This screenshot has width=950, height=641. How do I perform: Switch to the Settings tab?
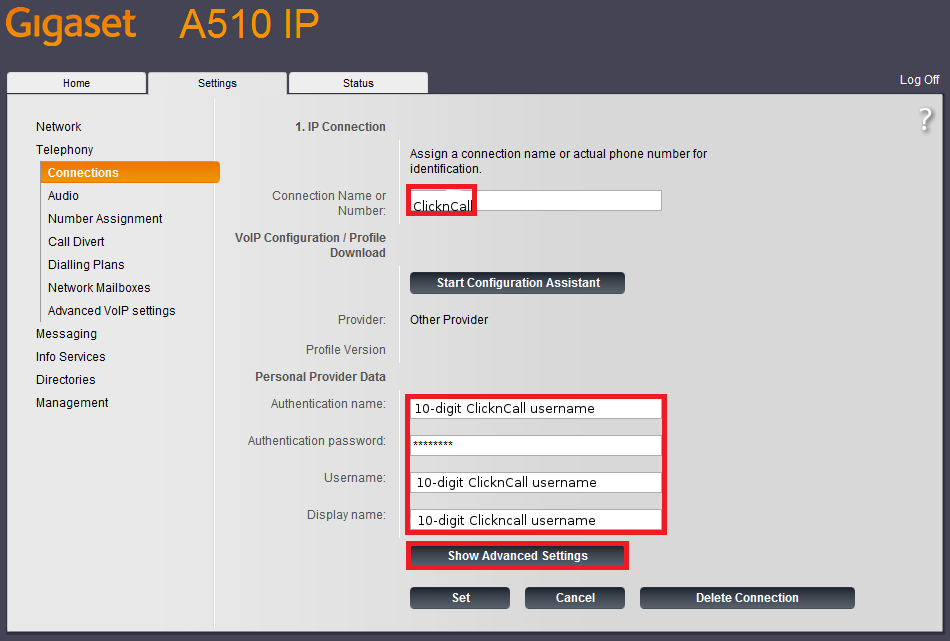pyautogui.click(x=218, y=83)
